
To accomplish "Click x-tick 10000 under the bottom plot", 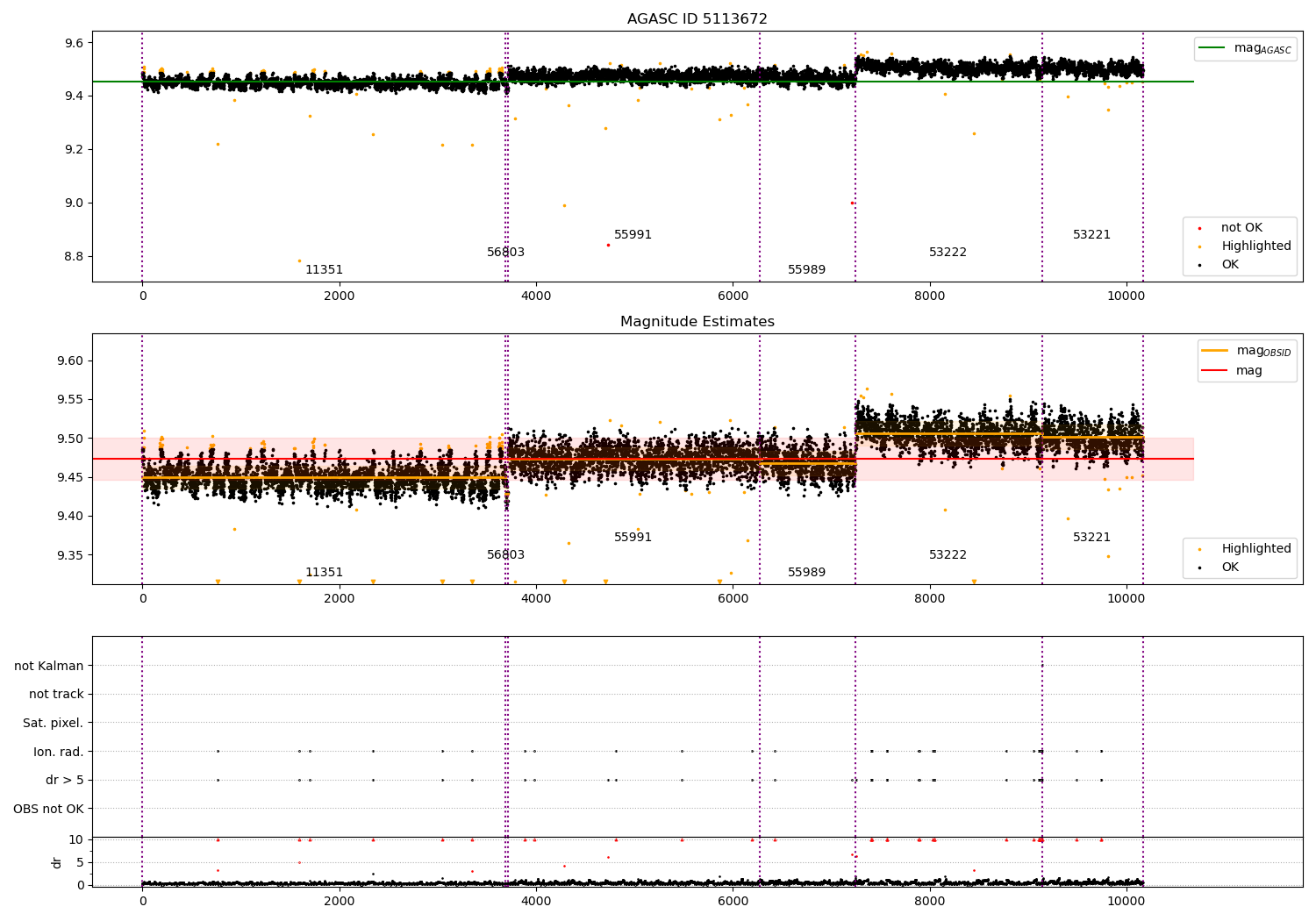I will 1126,902.
